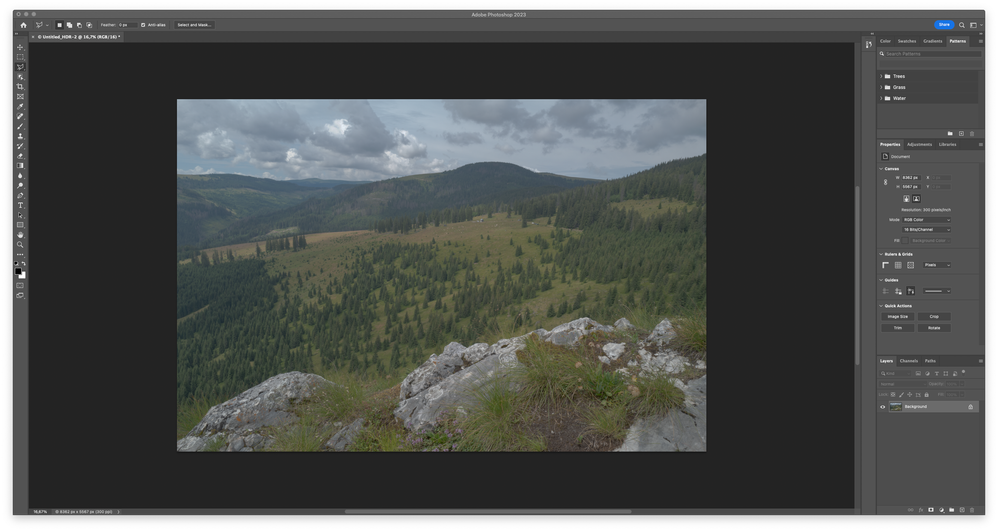This screenshot has height=531, width=998.
Task: Select the Pen tool
Action: click(x=20, y=195)
